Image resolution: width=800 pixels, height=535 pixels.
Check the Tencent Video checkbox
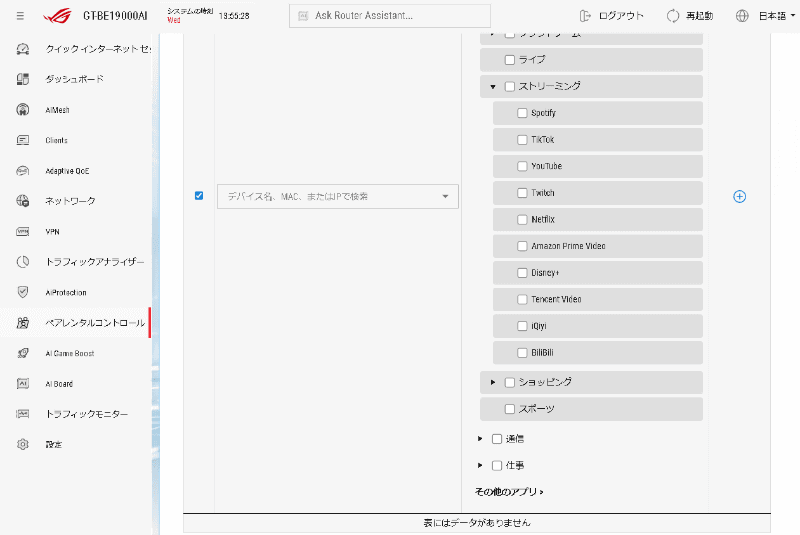point(522,299)
